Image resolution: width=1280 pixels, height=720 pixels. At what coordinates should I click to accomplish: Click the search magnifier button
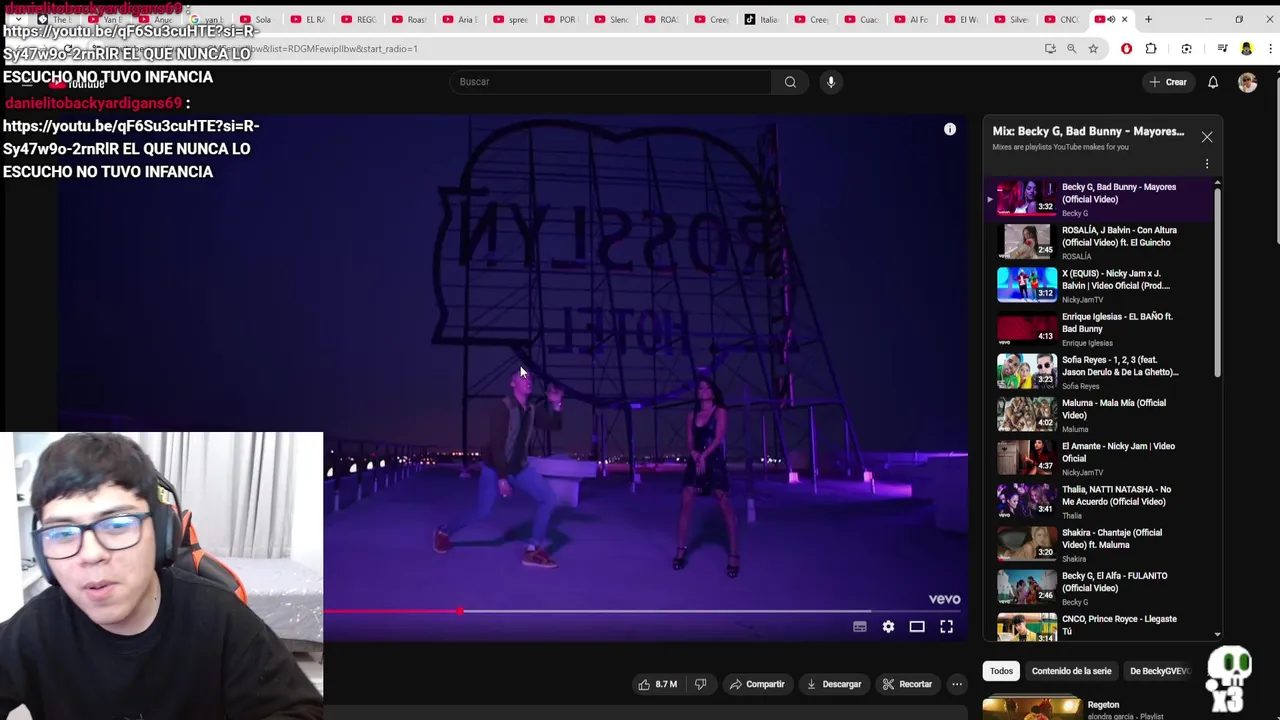[x=790, y=82]
